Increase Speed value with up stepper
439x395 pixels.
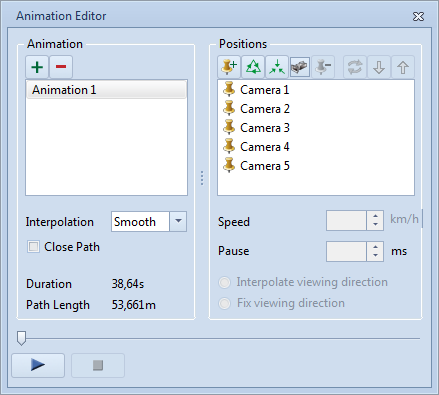coord(375,216)
